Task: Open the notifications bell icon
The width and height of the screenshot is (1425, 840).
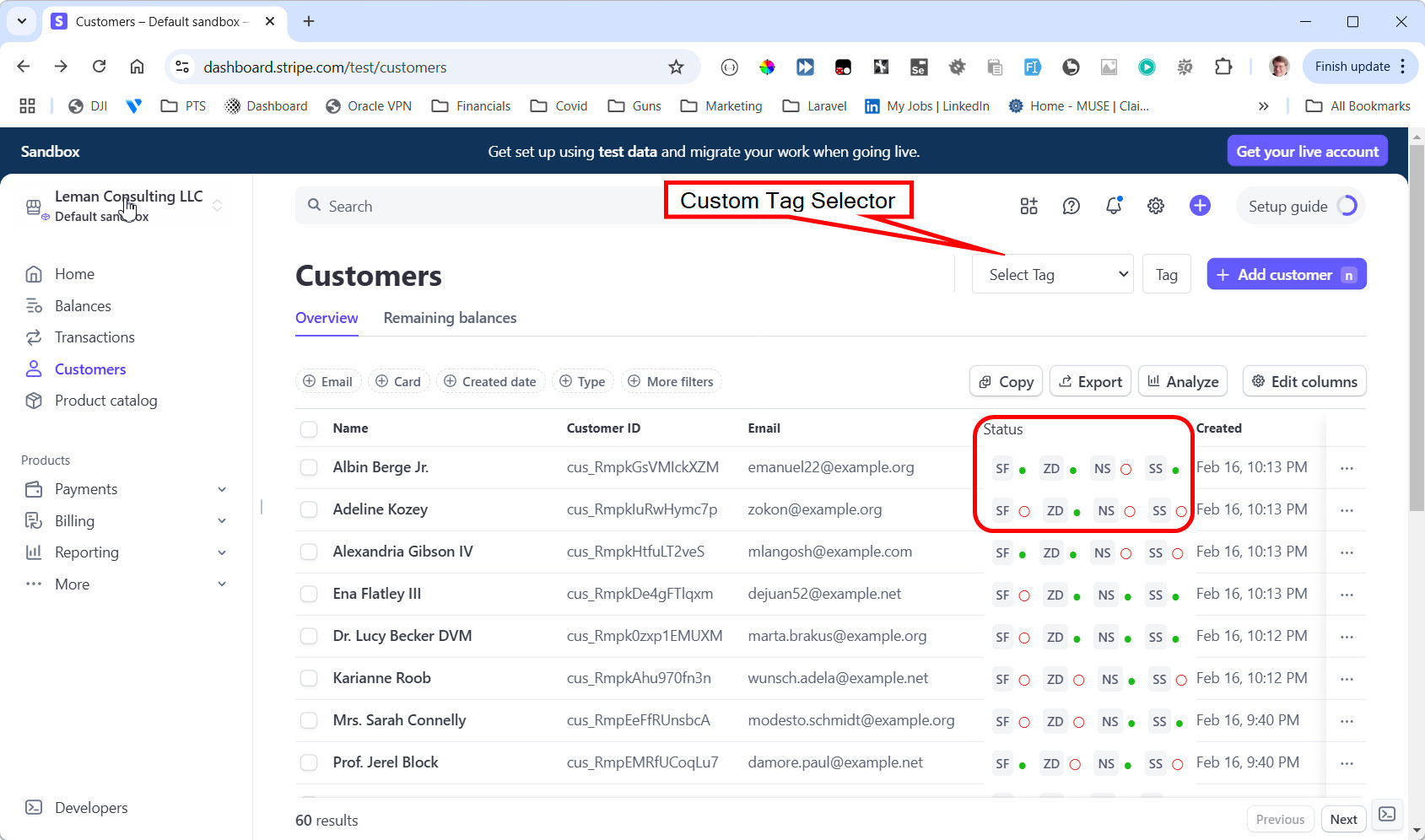Action: (x=1114, y=206)
